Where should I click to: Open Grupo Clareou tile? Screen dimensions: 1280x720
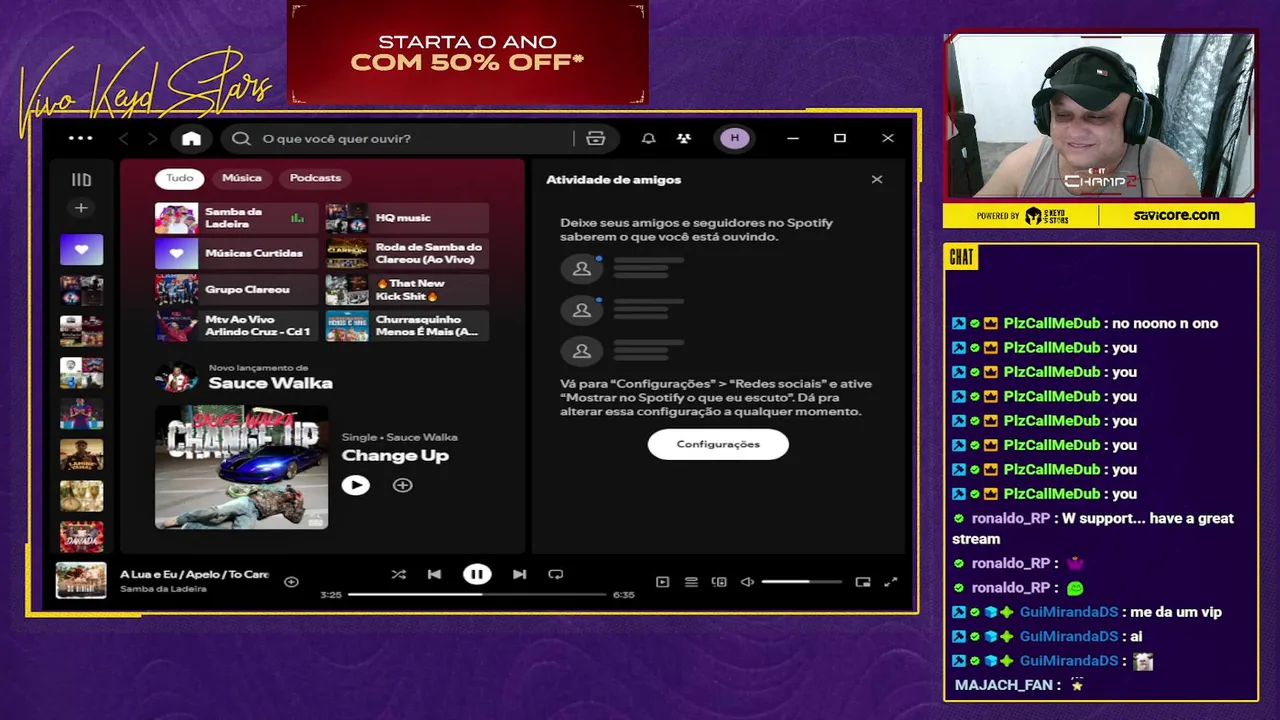click(x=237, y=290)
